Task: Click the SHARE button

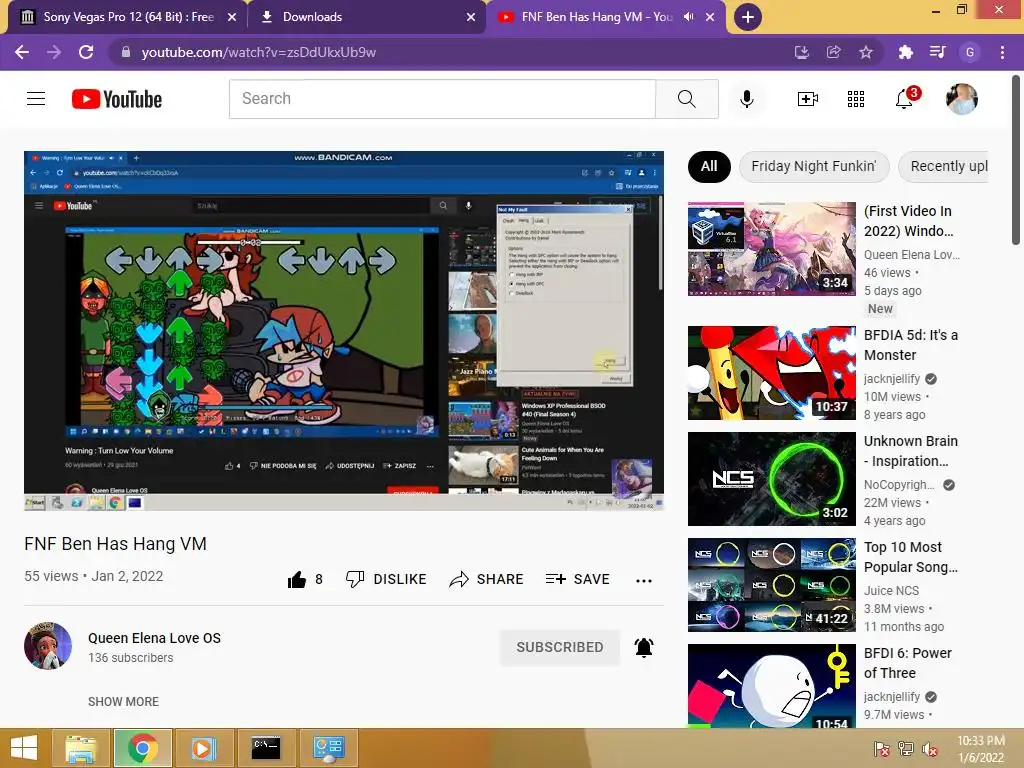Action: (487, 579)
